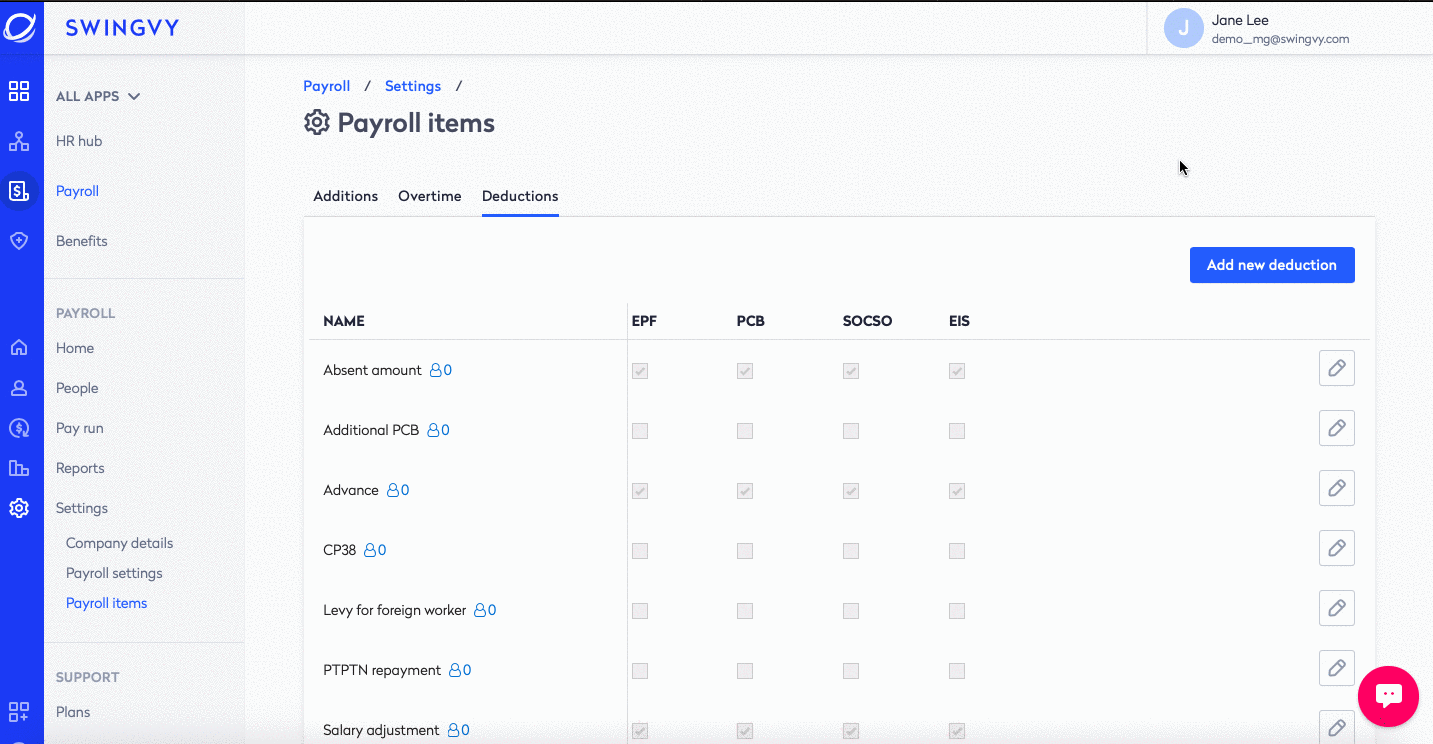View employees count for Advance

coord(398,490)
